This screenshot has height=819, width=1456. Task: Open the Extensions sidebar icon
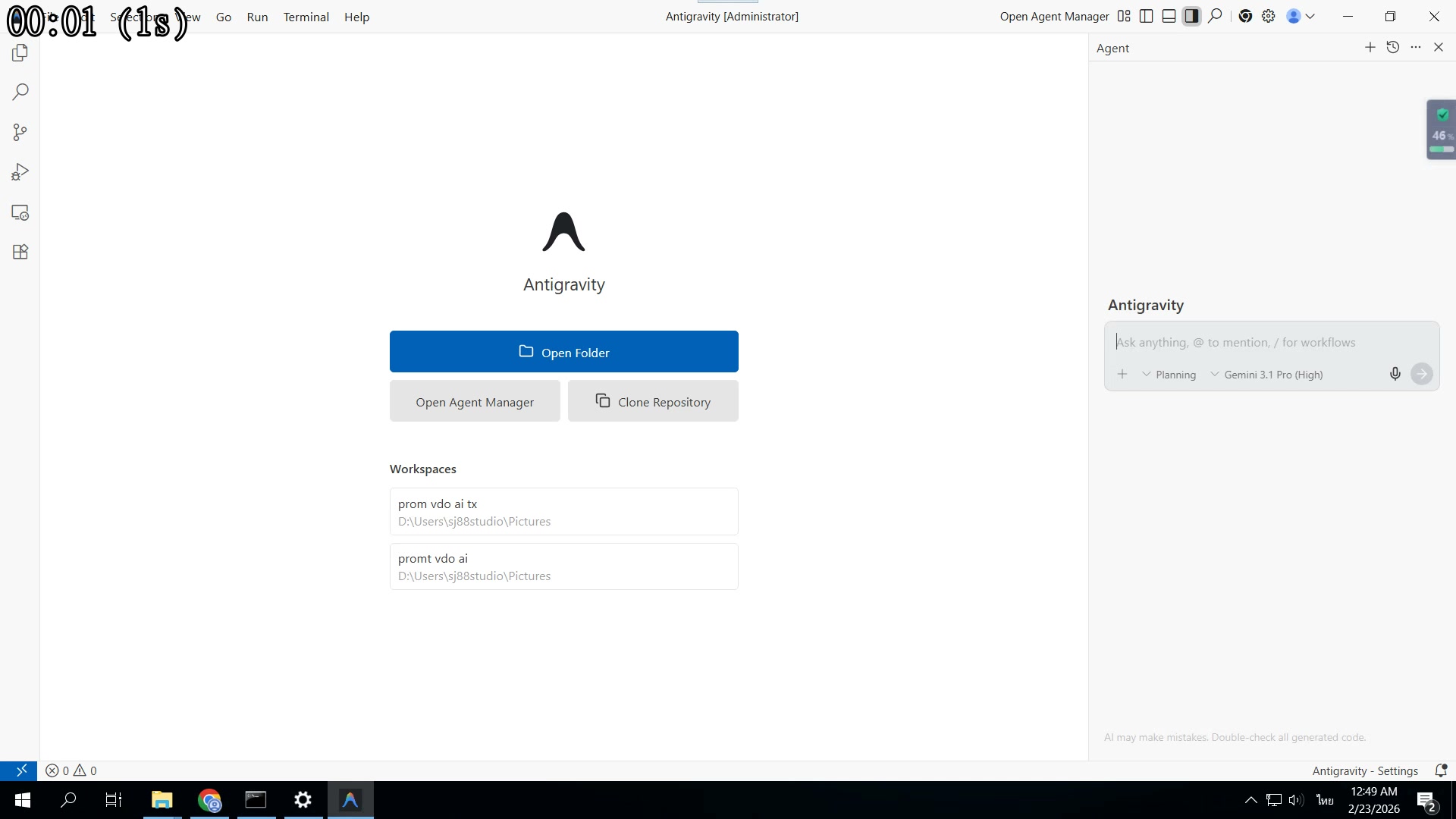point(20,252)
